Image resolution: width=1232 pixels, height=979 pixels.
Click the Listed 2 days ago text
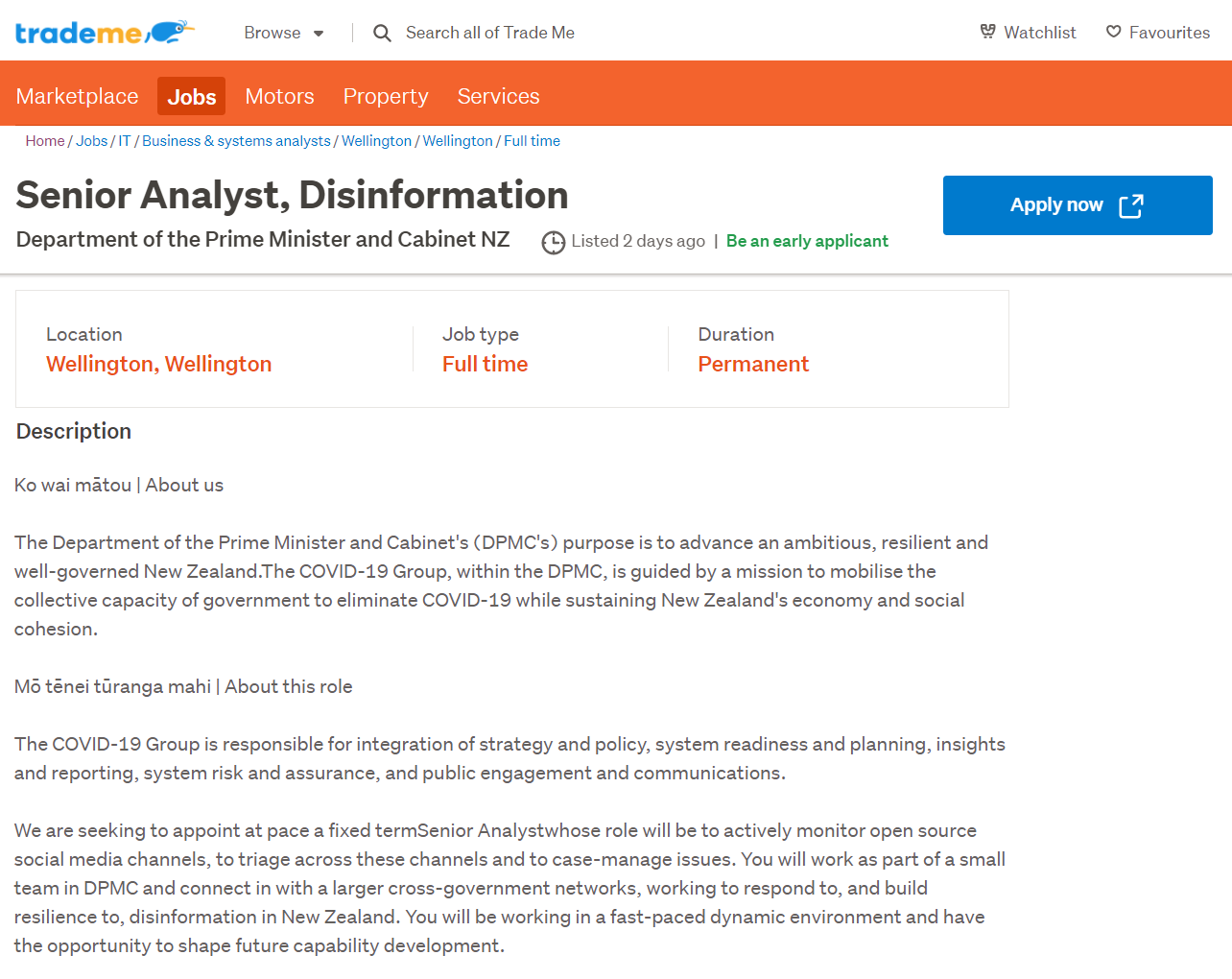coord(638,241)
